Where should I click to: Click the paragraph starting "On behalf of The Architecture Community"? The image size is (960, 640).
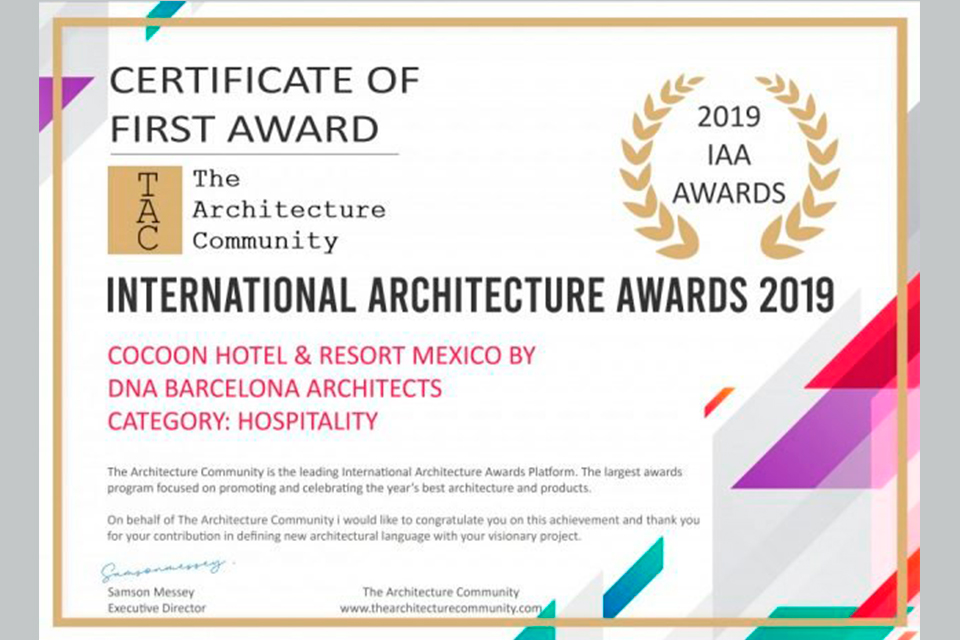pos(403,528)
